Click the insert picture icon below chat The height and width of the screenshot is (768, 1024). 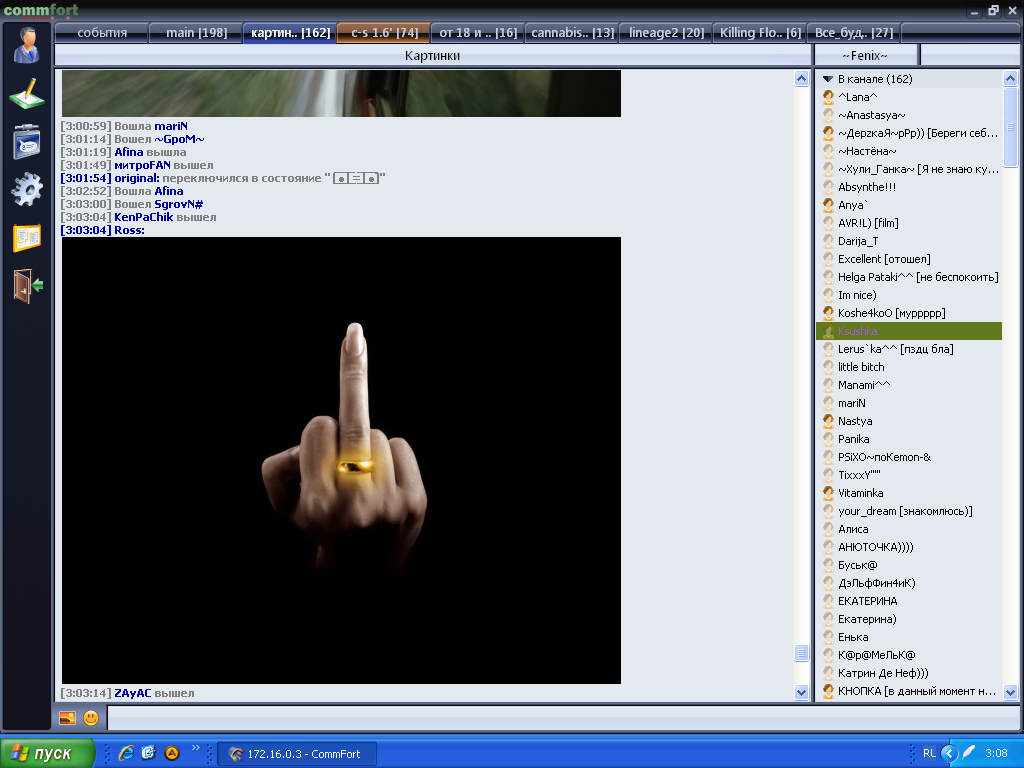(x=68, y=718)
